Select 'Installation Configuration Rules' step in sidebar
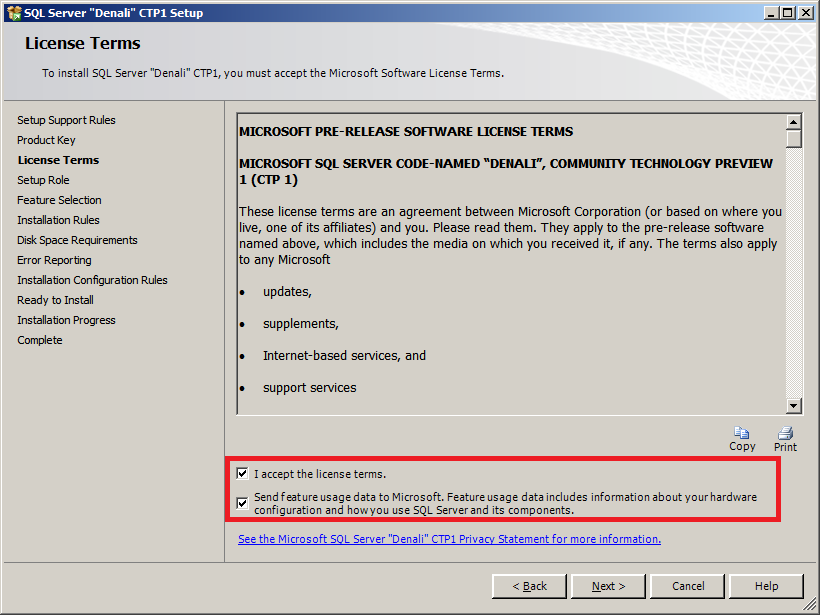820x615 pixels. click(92, 280)
